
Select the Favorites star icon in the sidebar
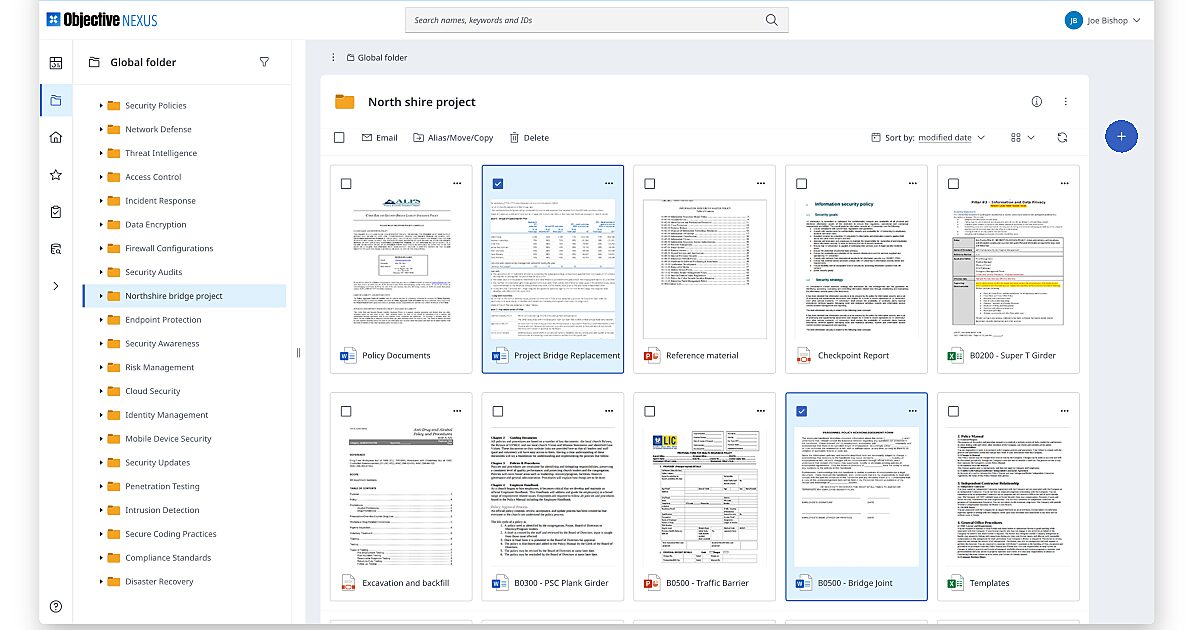[x=56, y=174]
